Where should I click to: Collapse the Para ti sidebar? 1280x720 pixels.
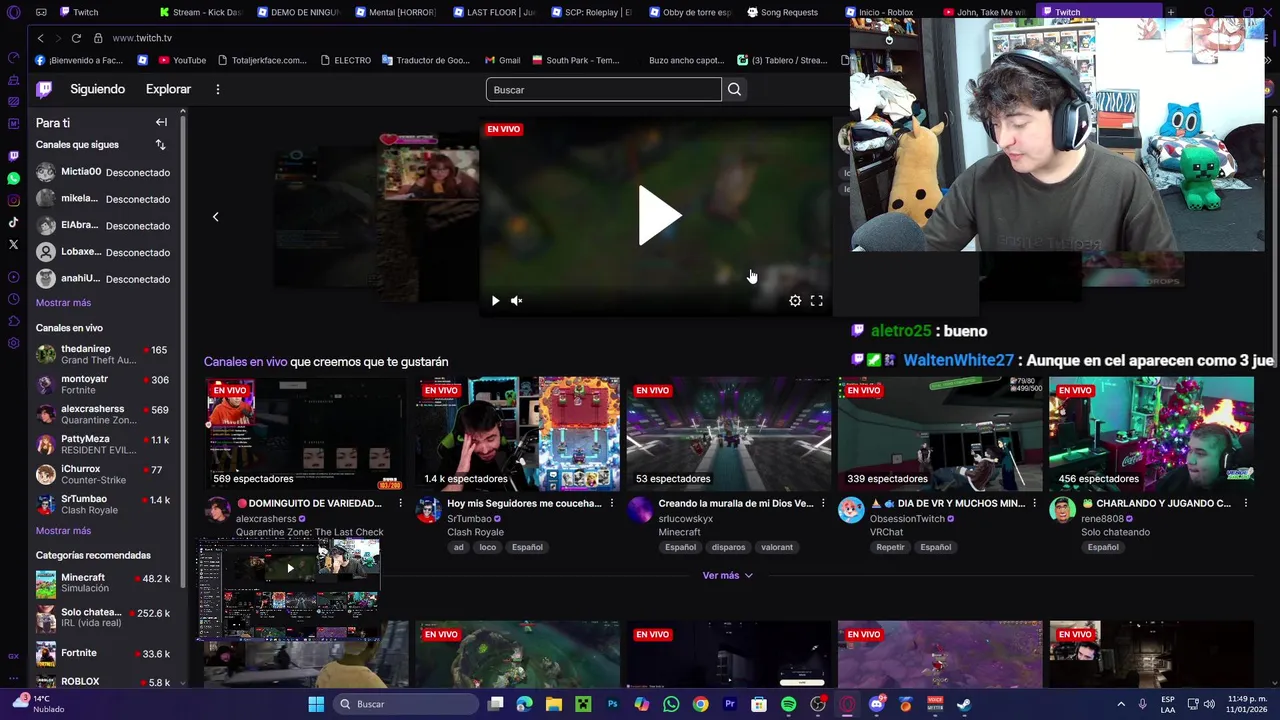(161, 122)
